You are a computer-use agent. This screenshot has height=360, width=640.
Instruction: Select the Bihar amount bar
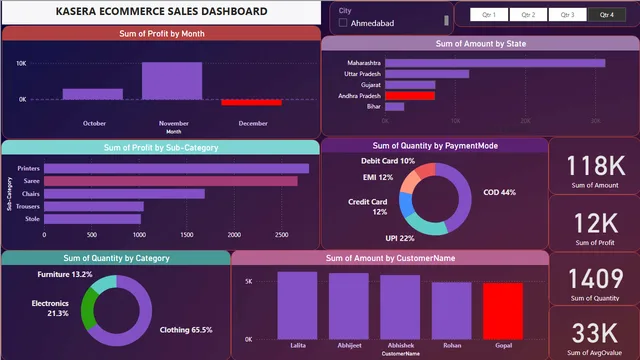(x=395, y=107)
